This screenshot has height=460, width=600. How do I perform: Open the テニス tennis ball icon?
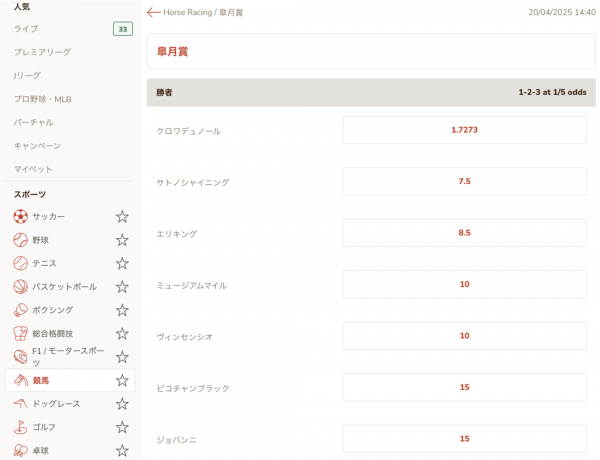pyautogui.click(x=21, y=263)
